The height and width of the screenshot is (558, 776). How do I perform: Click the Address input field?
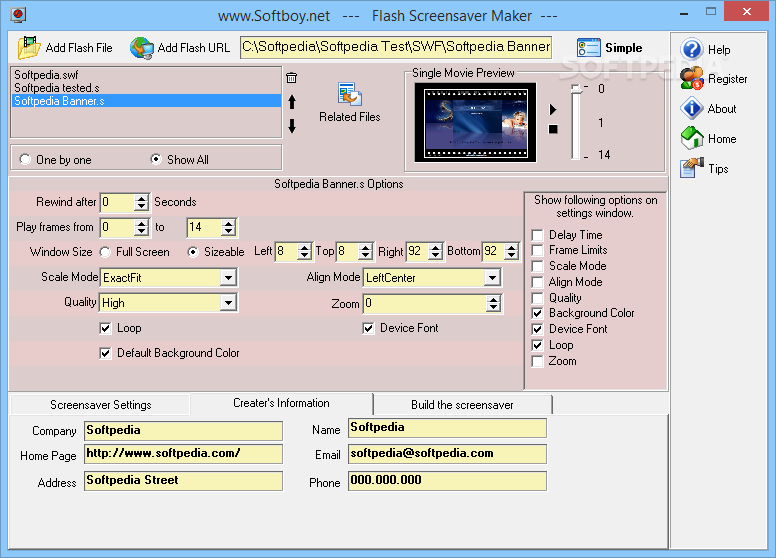coord(183,481)
